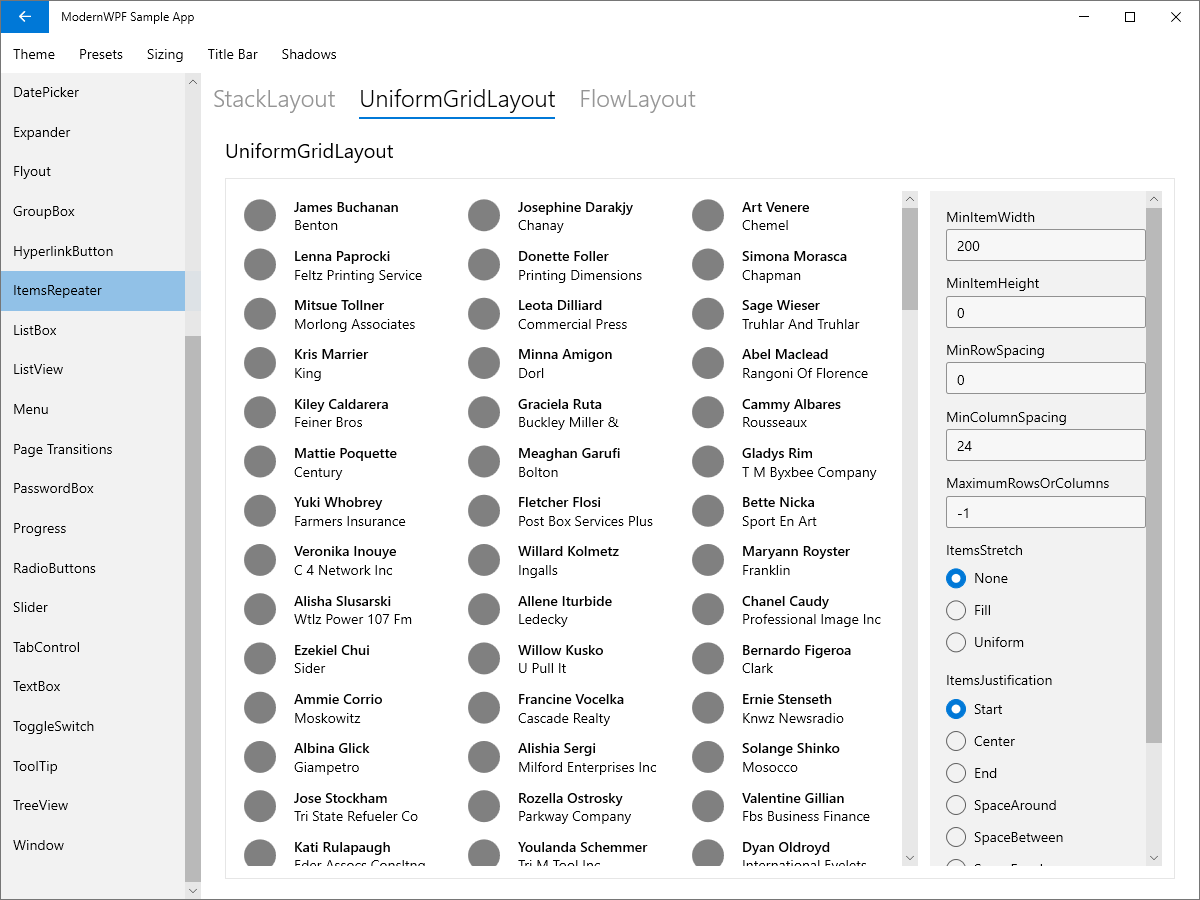This screenshot has width=1200, height=900.
Task: Click avatar circle beside Meaghan Garufi
Action: 484,461
